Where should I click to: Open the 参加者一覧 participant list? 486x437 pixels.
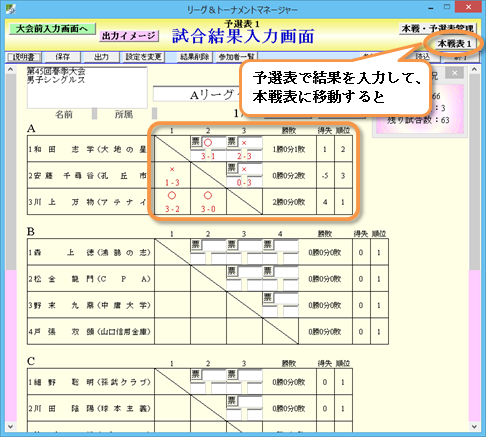(x=236, y=57)
